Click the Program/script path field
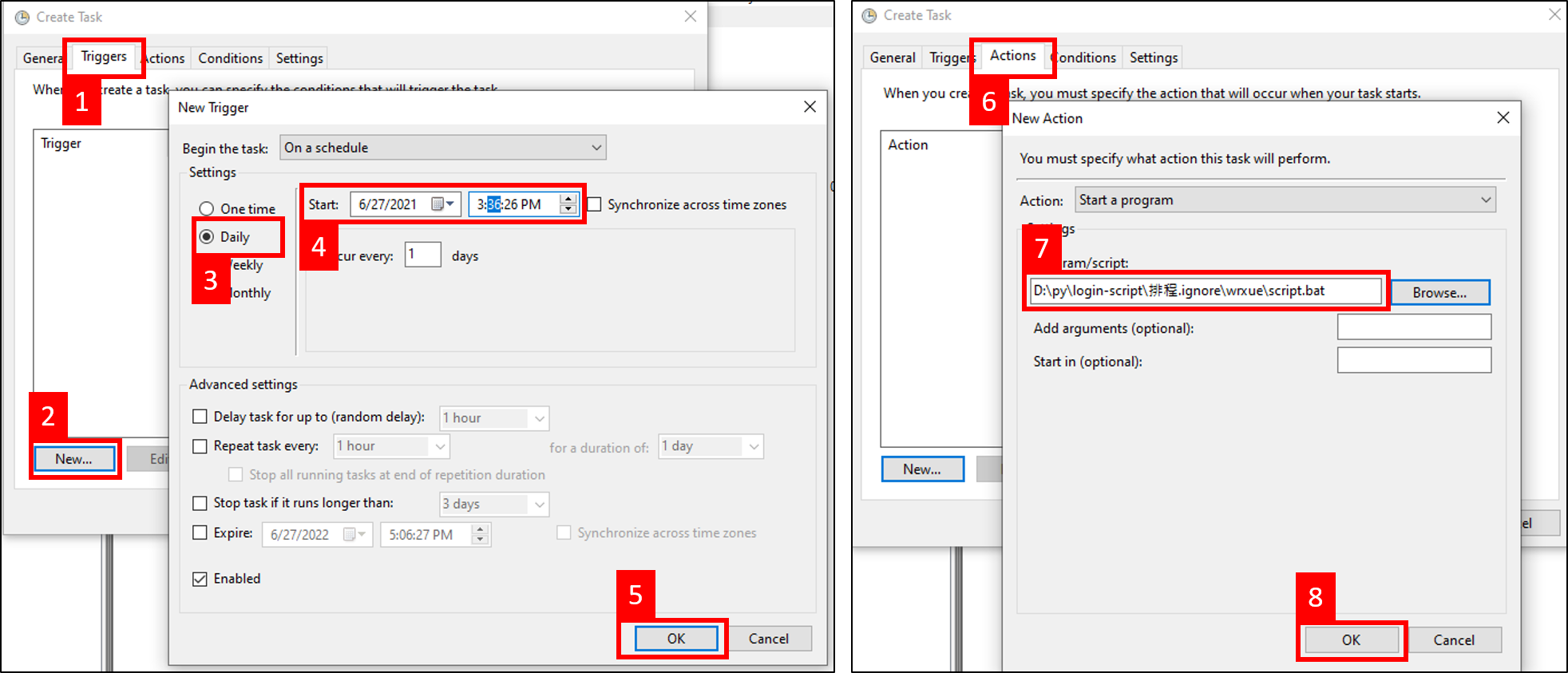The image size is (1568, 673). point(1206,291)
